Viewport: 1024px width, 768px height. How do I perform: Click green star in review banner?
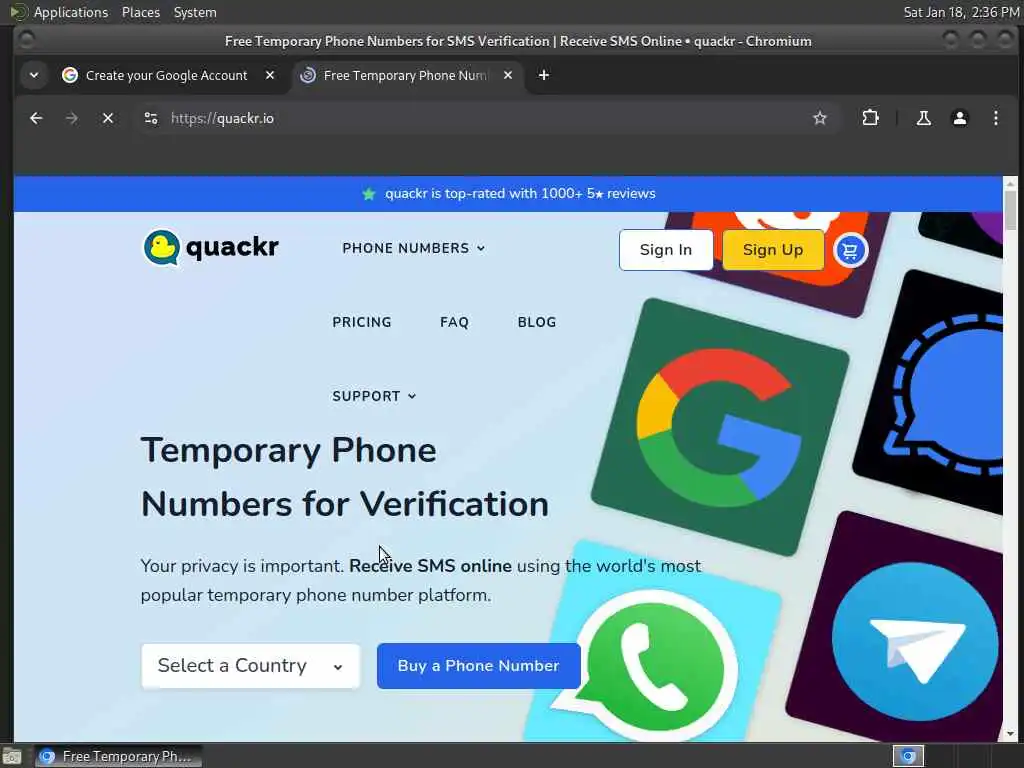click(368, 194)
